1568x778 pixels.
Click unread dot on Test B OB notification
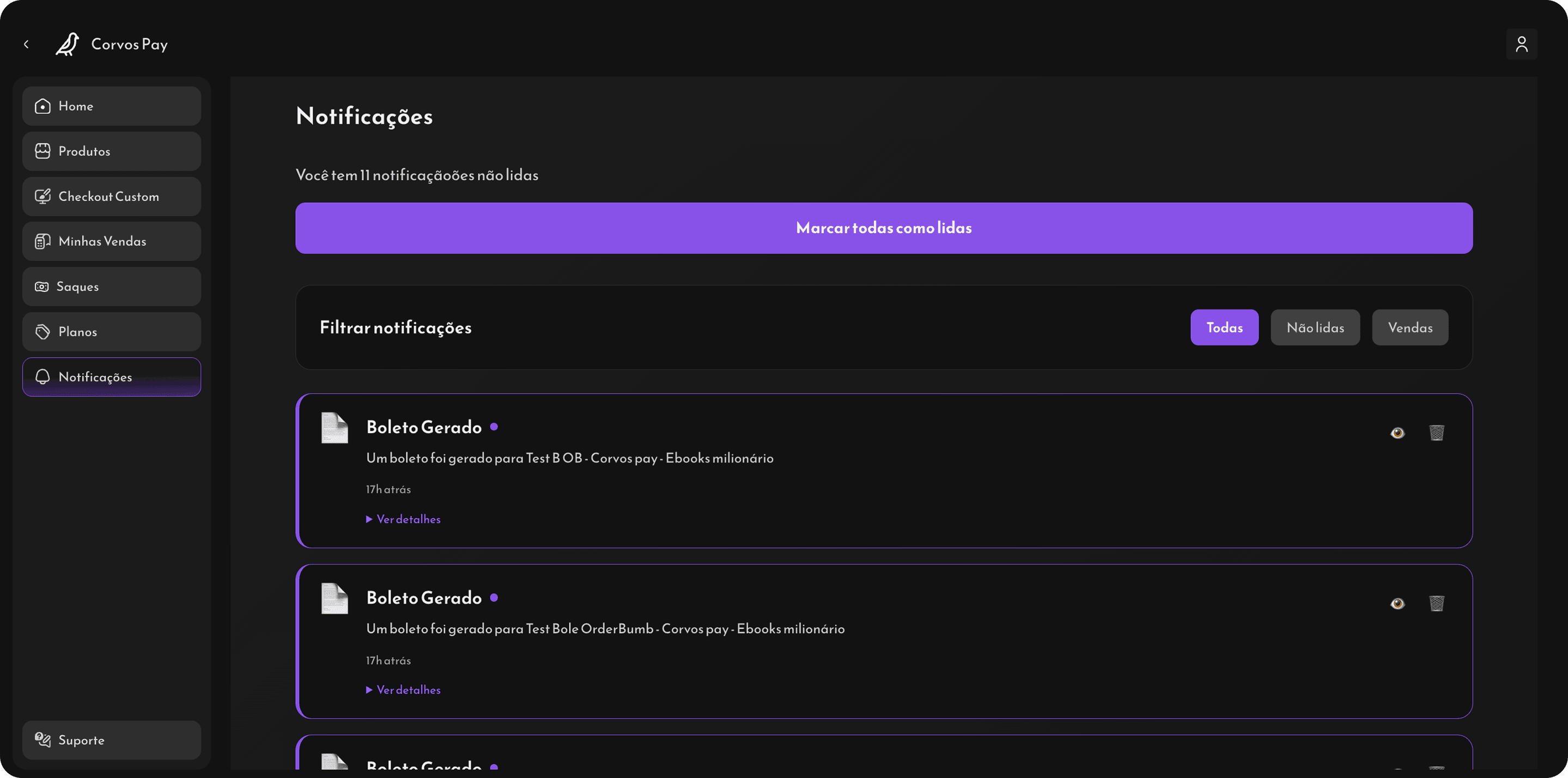click(x=494, y=427)
